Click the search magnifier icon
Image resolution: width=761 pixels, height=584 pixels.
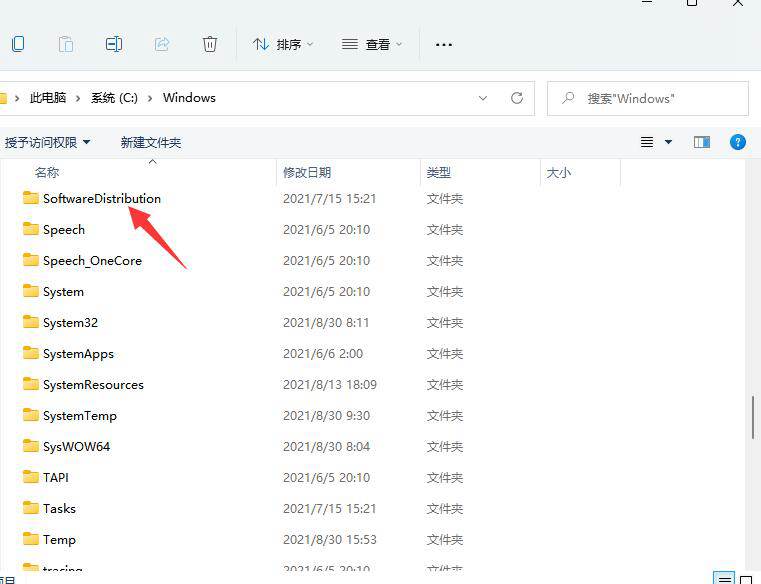tap(568, 98)
